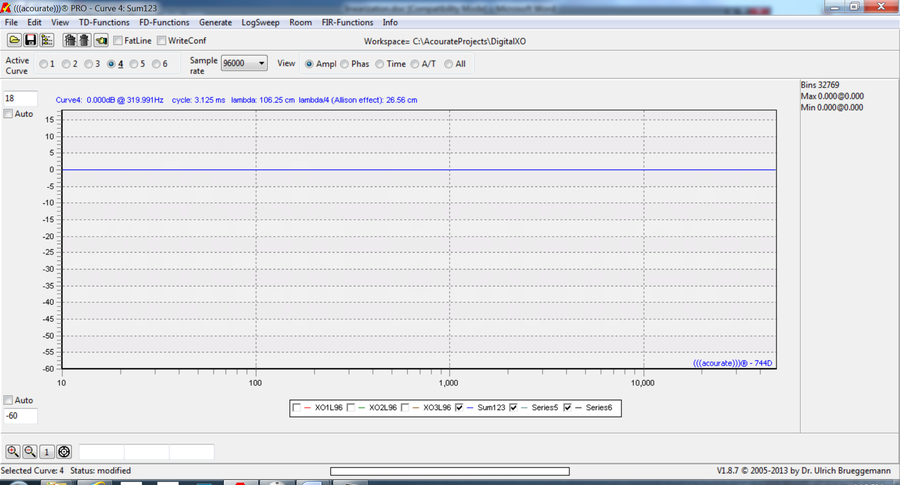Toggle Auto checkbox for upper 18 dB limit
The height and width of the screenshot is (485, 900).
point(8,114)
